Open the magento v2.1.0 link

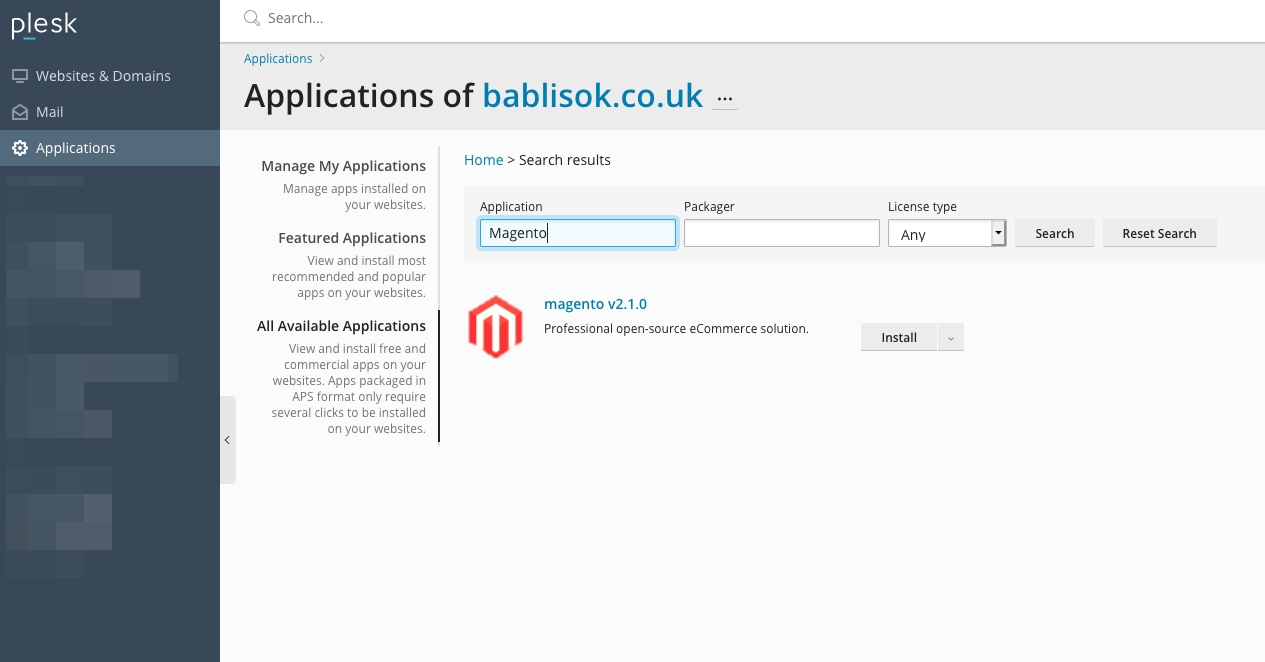(x=595, y=304)
